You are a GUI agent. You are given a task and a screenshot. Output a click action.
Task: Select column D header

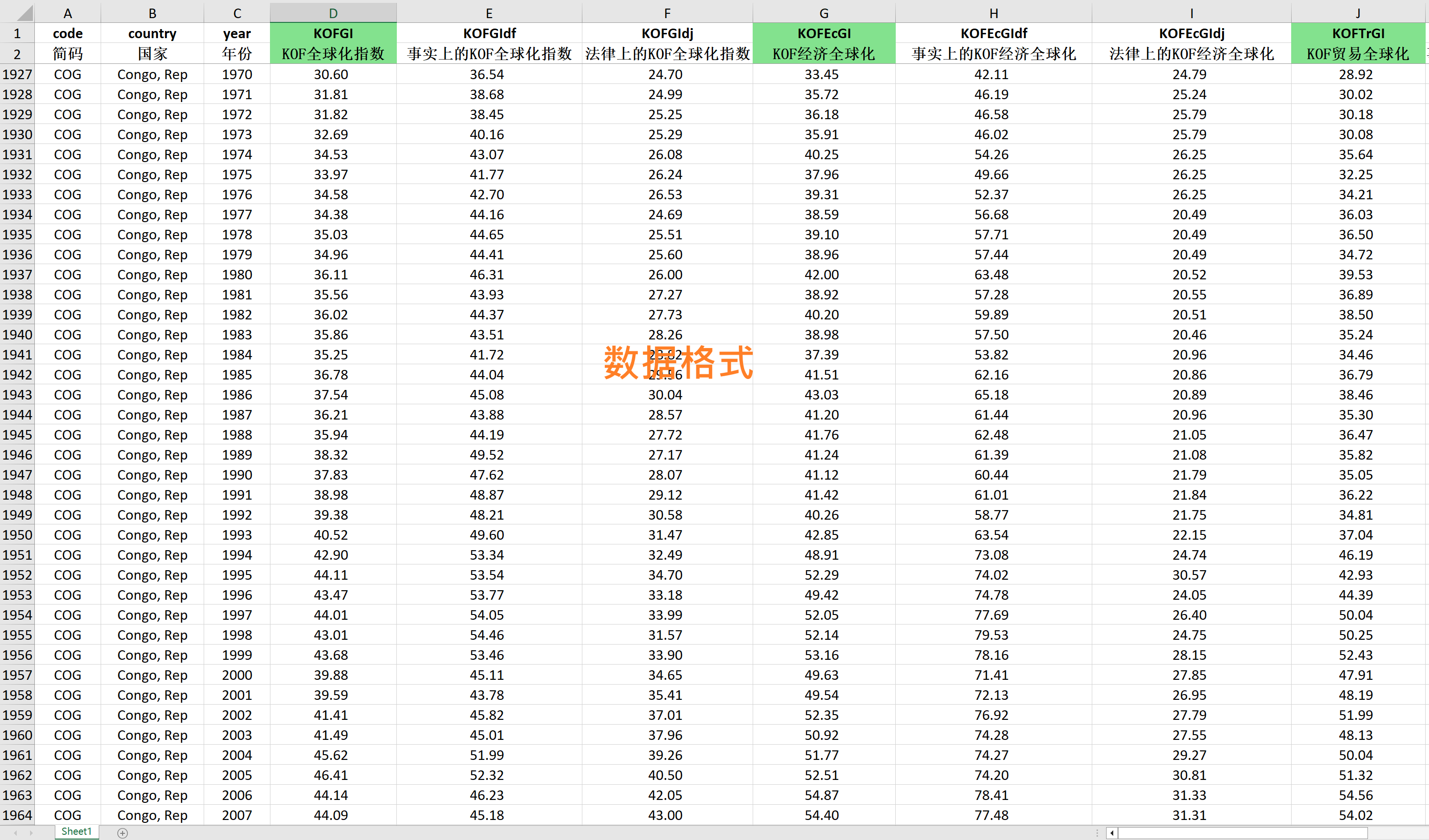pos(333,12)
